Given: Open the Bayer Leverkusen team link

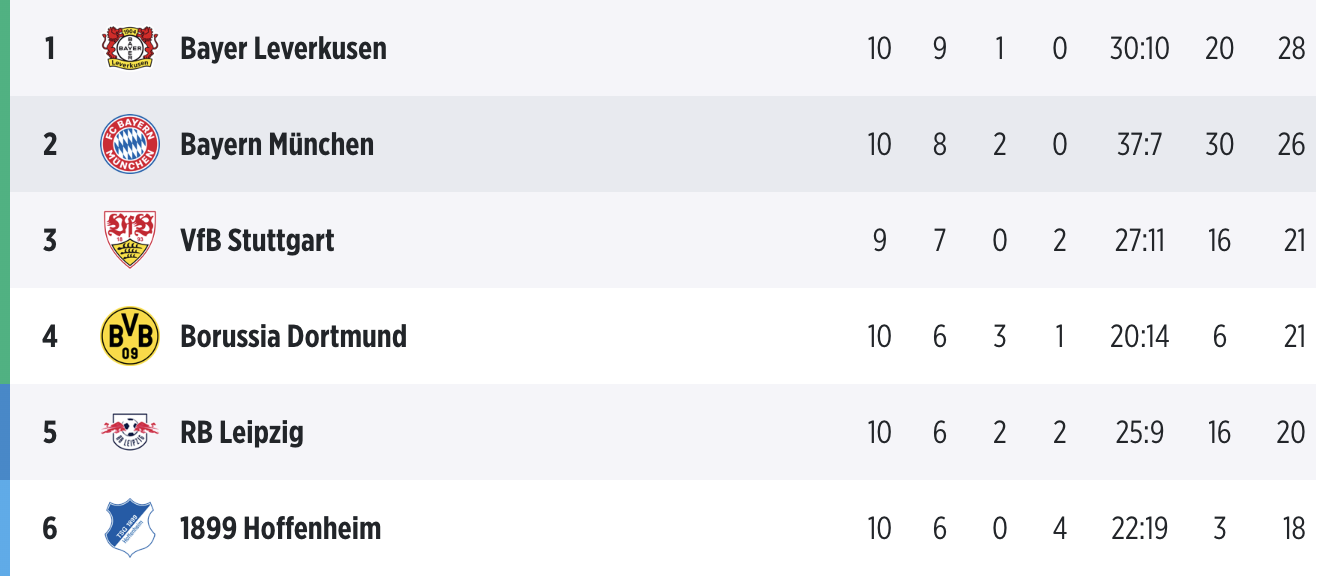Looking at the screenshot, I should click(x=283, y=48).
